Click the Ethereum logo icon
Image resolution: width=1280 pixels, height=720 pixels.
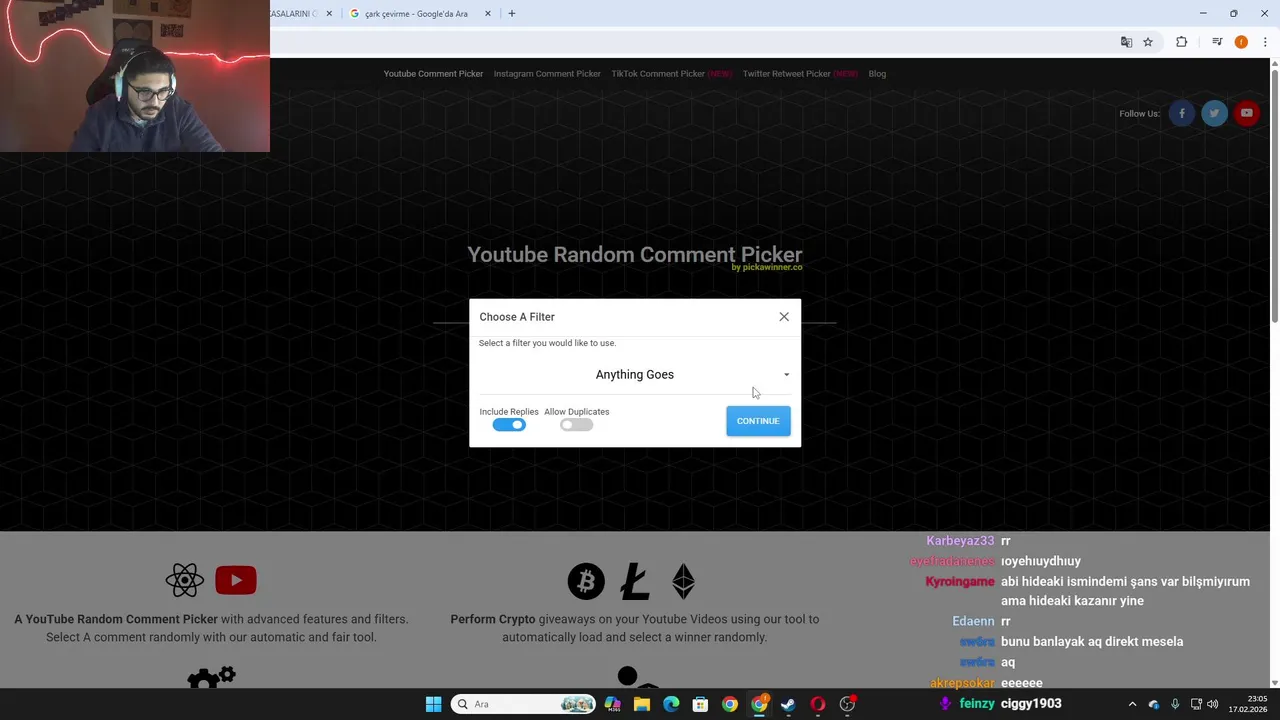683,581
